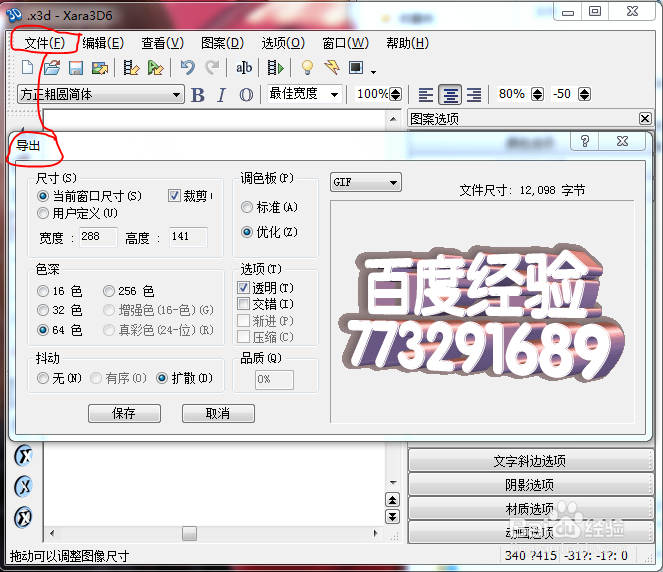Select 扩散 dithering option
The height and width of the screenshot is (572, 663).
click(x=184, y=378)
